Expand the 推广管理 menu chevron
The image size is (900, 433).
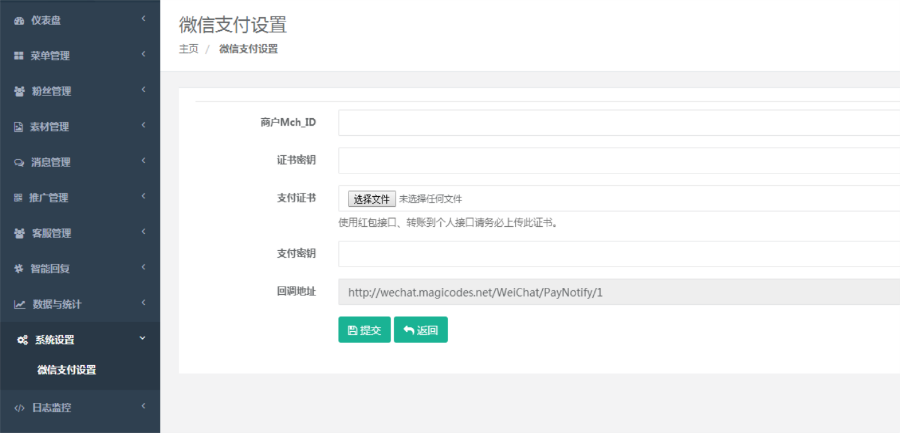(x=143, y=196)
